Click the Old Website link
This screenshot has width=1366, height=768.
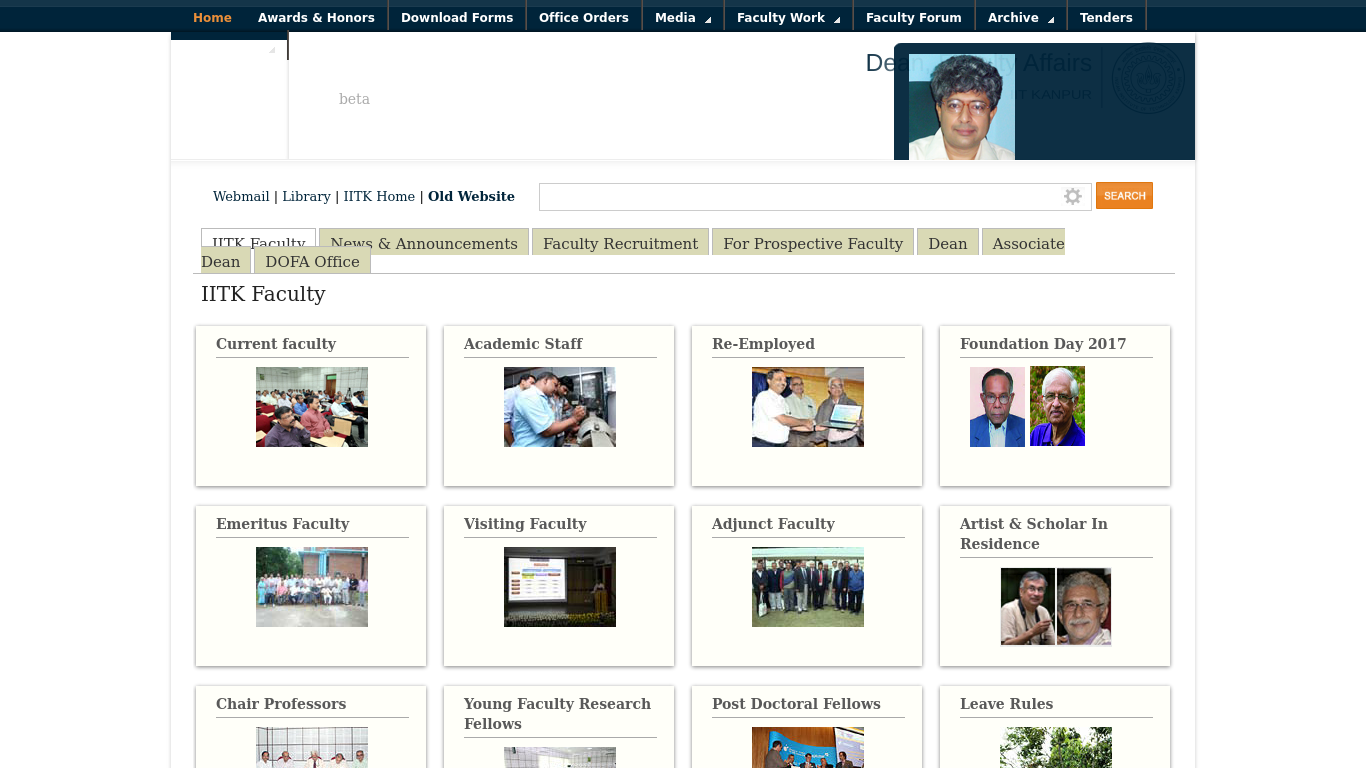(x=471, y=196)
